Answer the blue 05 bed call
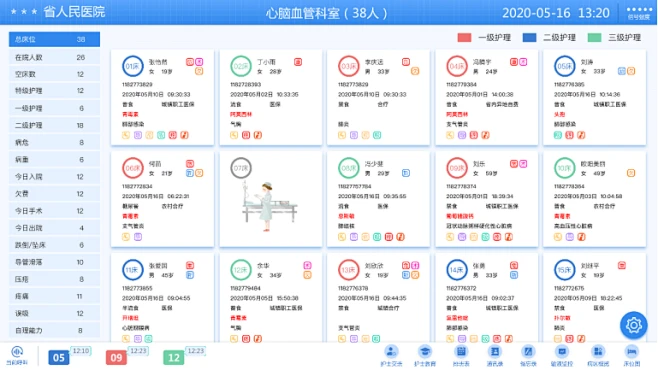 coord(59,357)
